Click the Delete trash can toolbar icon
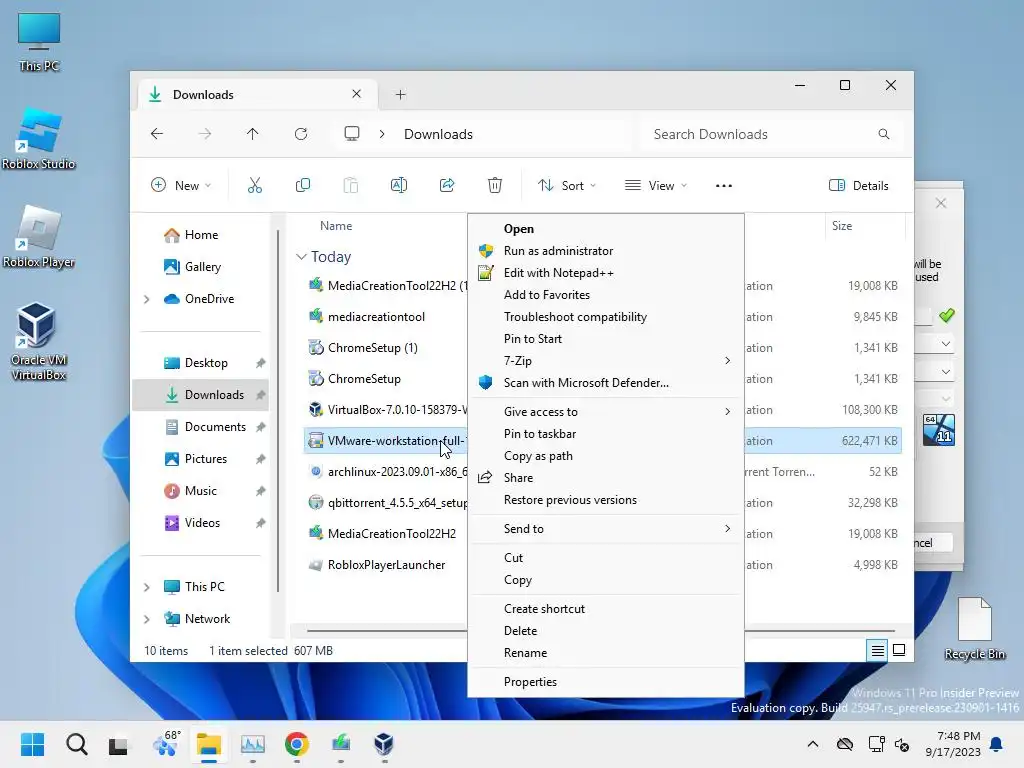Screen dimensions: 1024x768 point(495,185)
